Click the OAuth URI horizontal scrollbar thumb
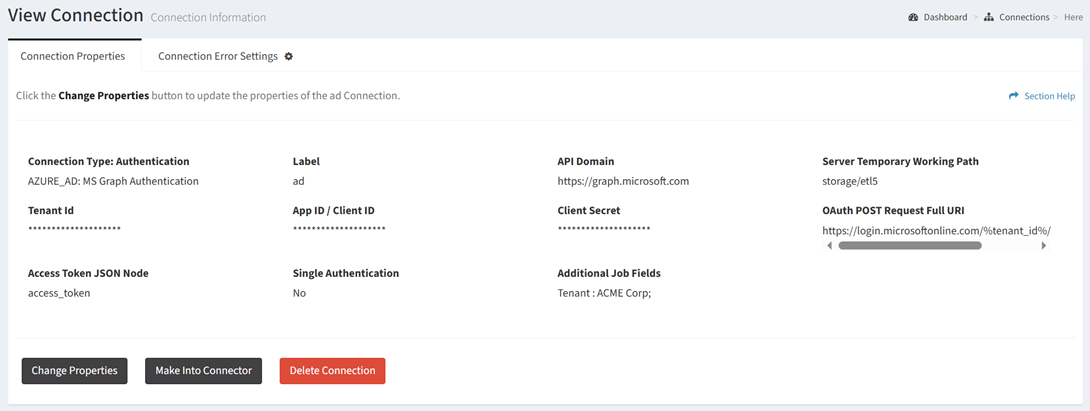 909,245
